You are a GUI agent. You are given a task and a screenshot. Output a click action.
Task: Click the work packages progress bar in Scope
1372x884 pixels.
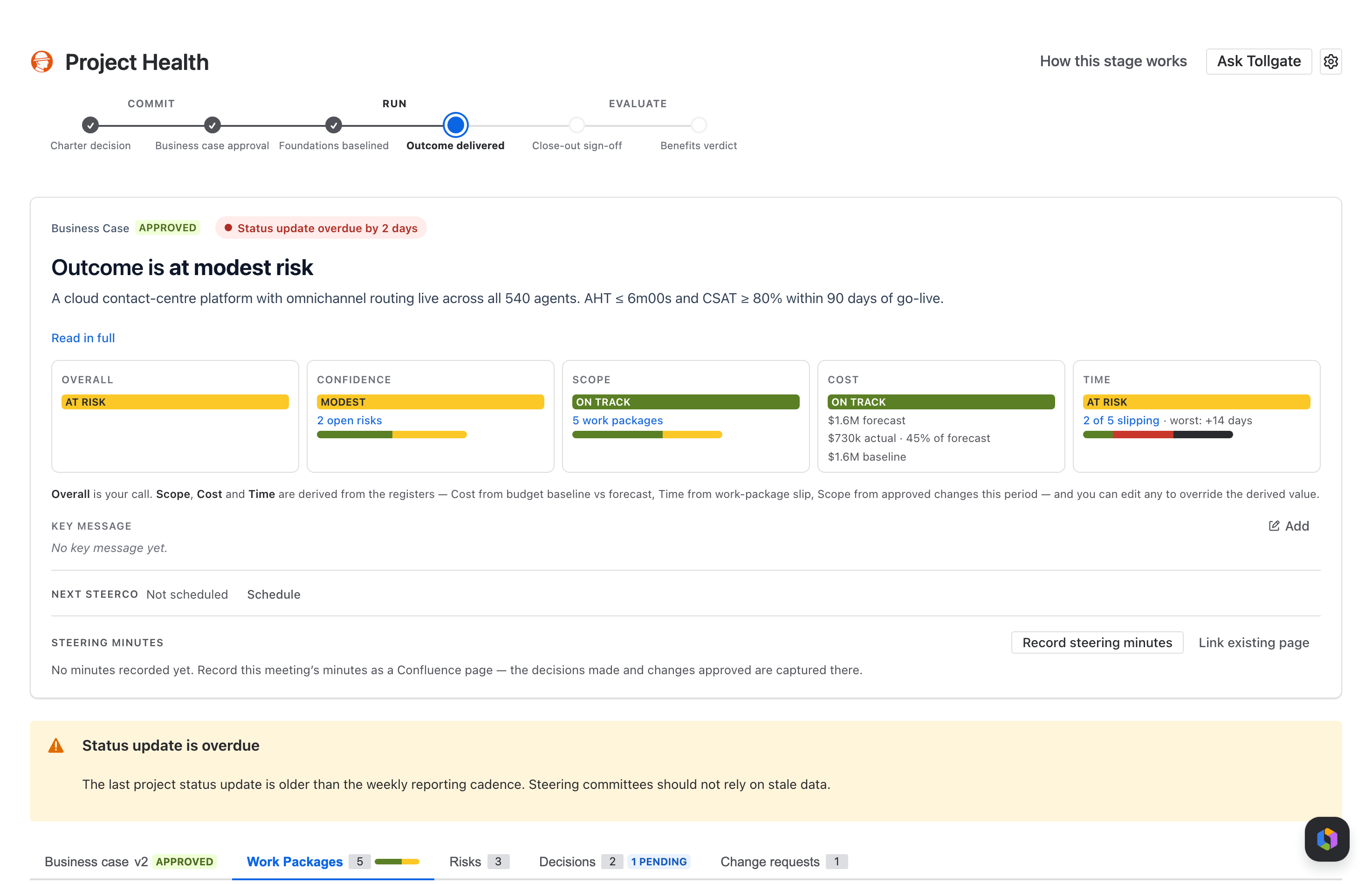pyautogui.click(x=647, y=435)
